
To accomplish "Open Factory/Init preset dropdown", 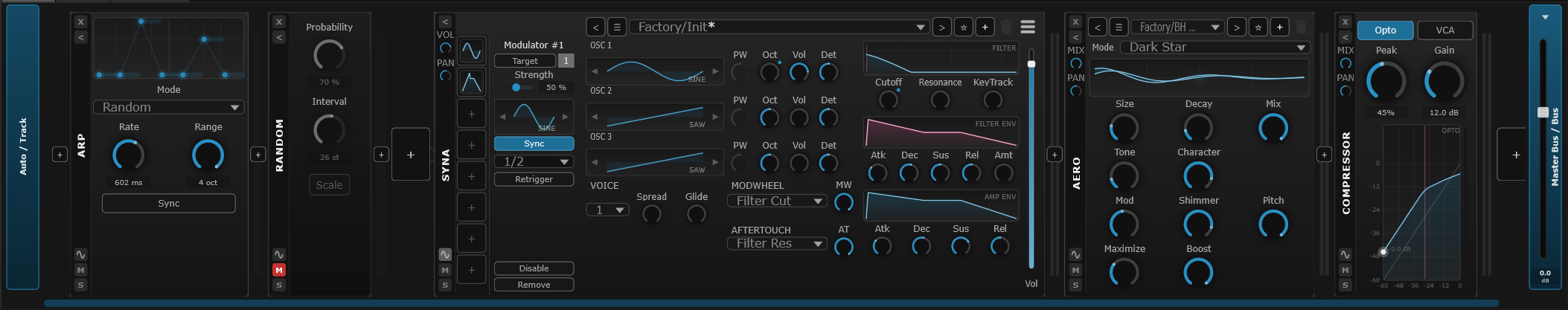I will pyautogui.click(x=779, y=28).
